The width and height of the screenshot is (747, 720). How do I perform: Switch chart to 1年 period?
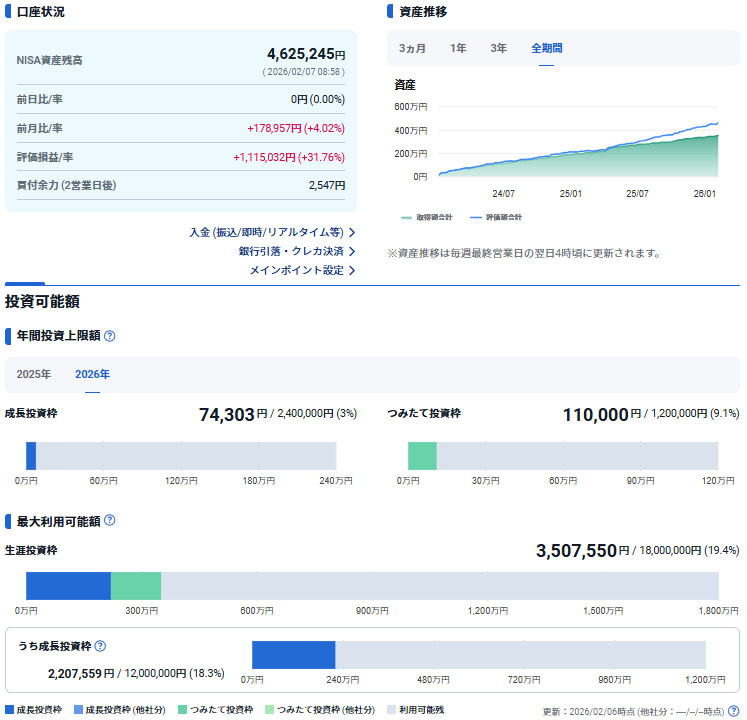458,48
